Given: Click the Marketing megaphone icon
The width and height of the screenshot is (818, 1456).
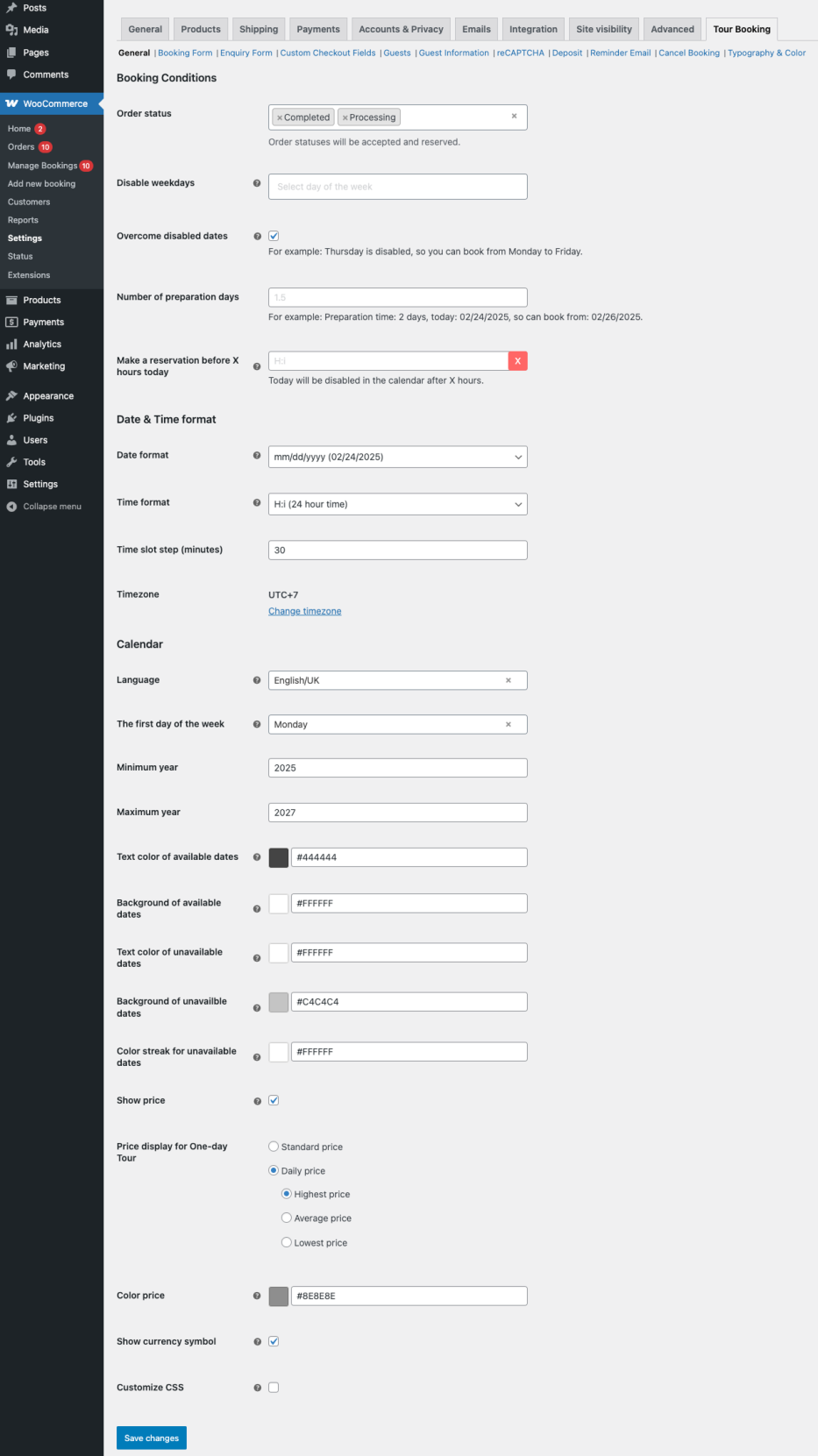Looking at the screenshot, I should coord(11,366).
